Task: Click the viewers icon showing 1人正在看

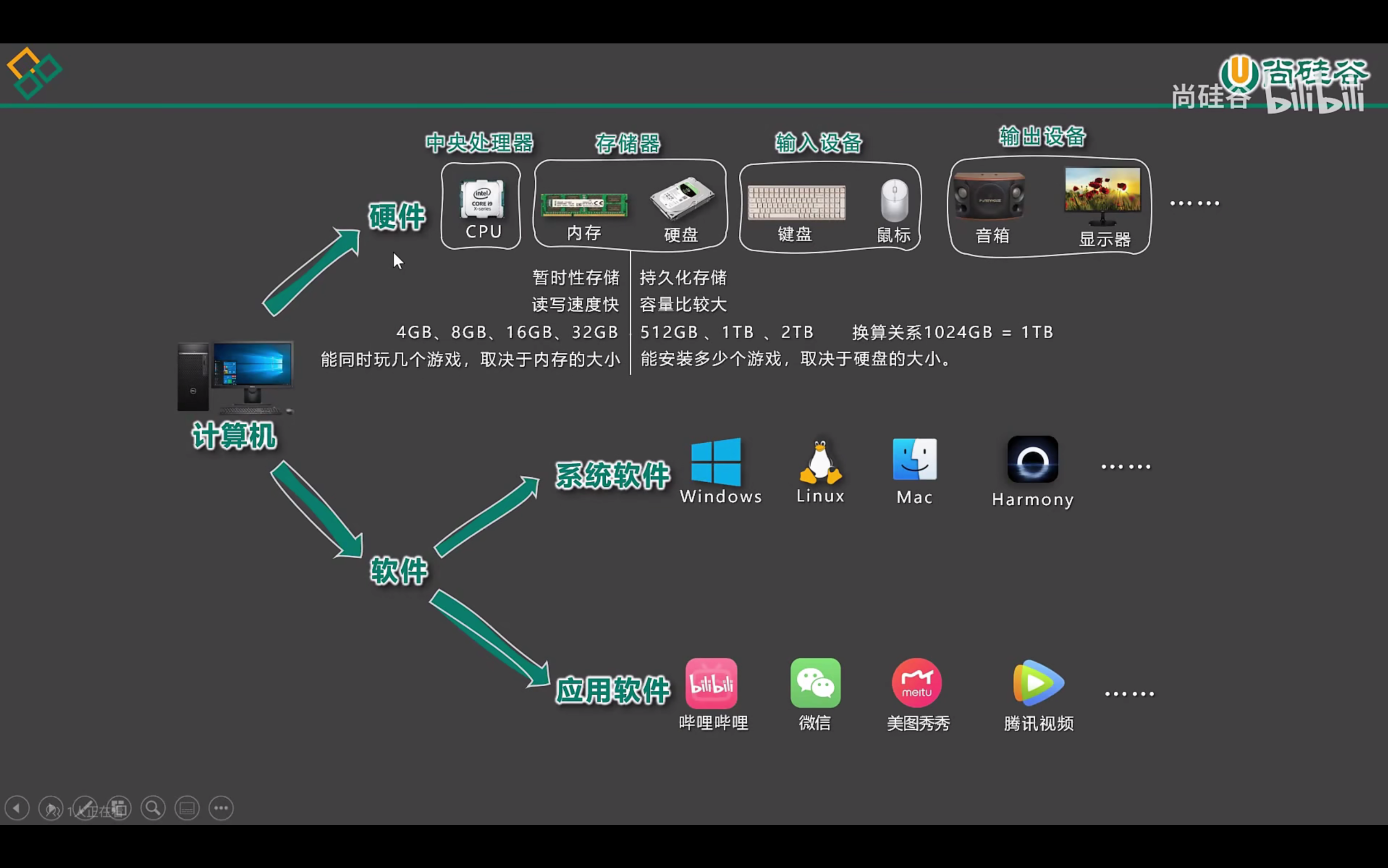Action: tap(51, 808)
